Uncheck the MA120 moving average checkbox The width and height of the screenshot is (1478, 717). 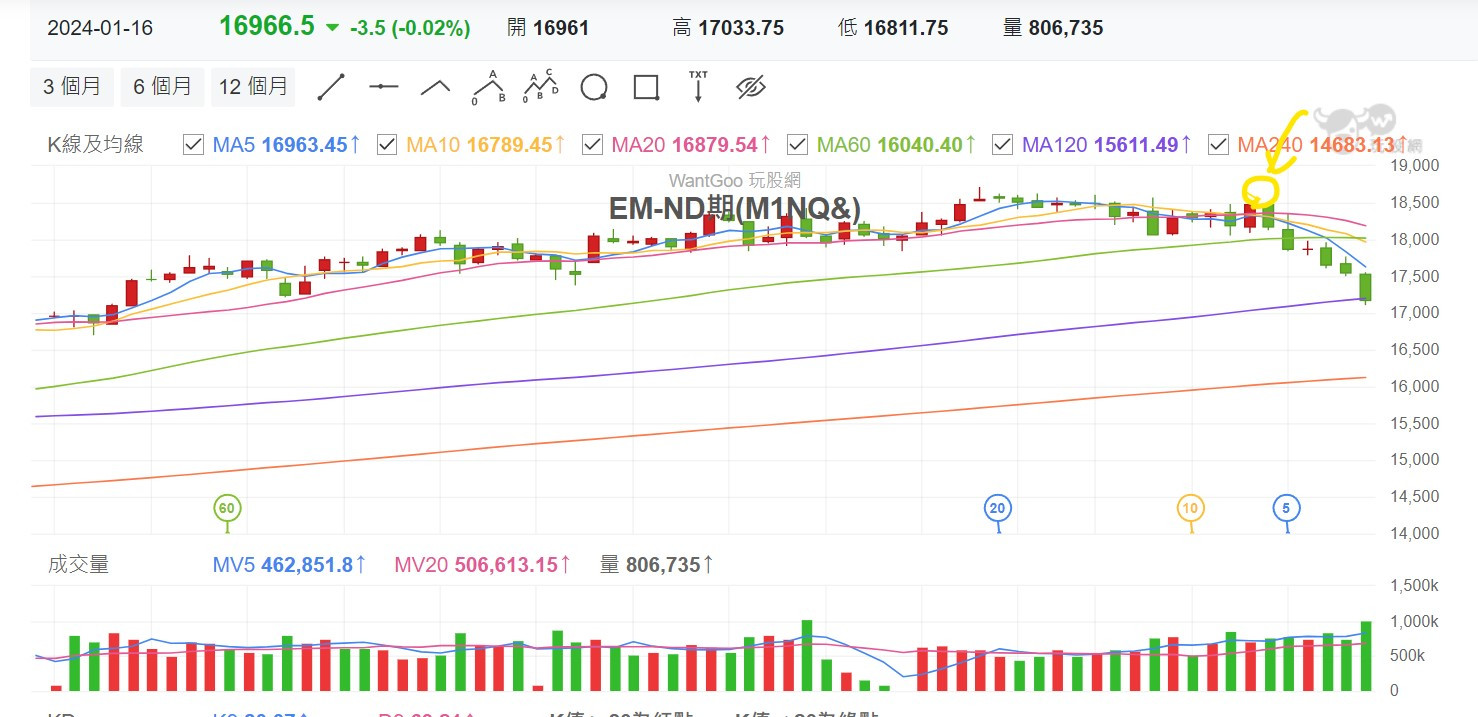coord(1002,145)
